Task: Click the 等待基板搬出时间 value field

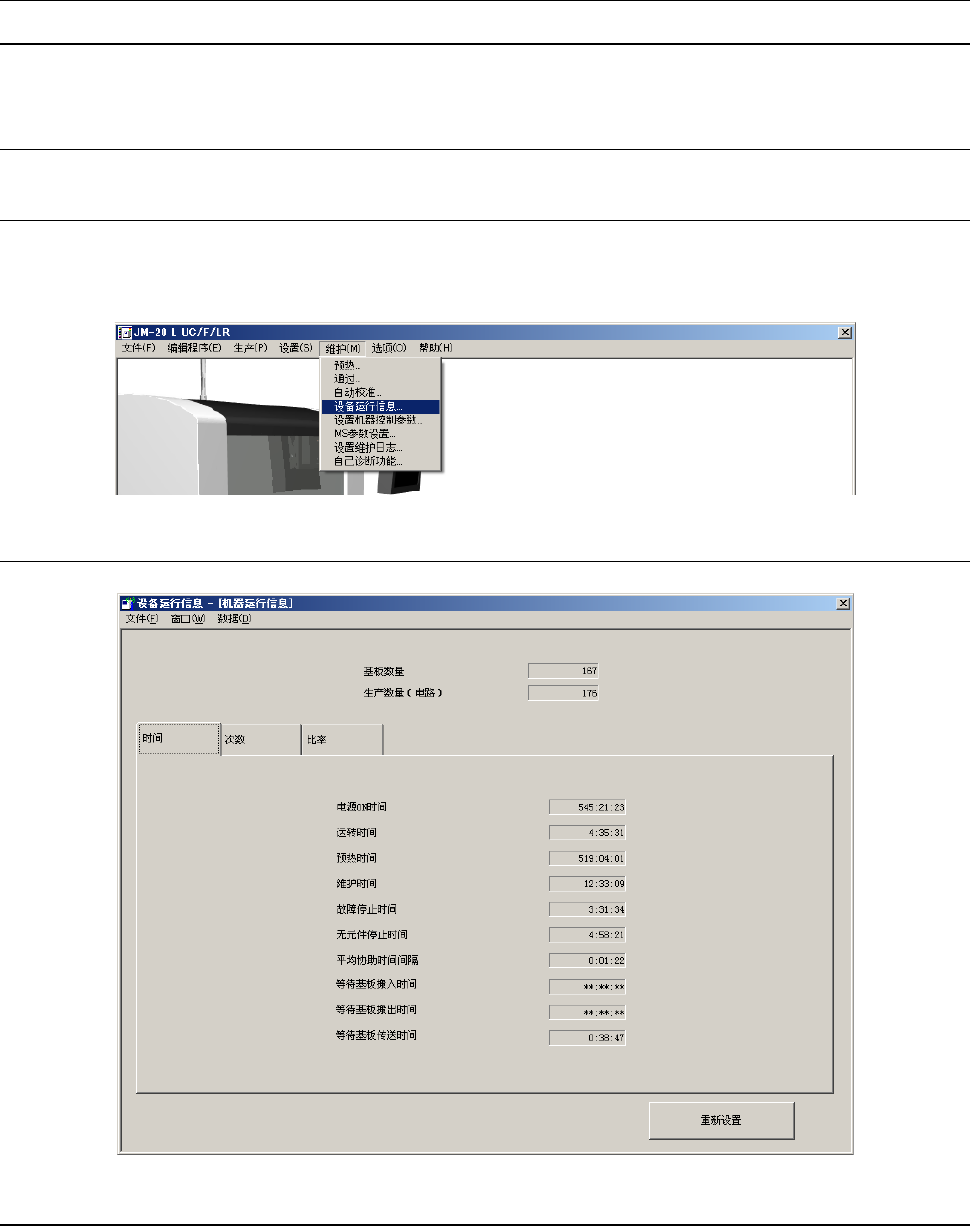Action: (587, 1012)
